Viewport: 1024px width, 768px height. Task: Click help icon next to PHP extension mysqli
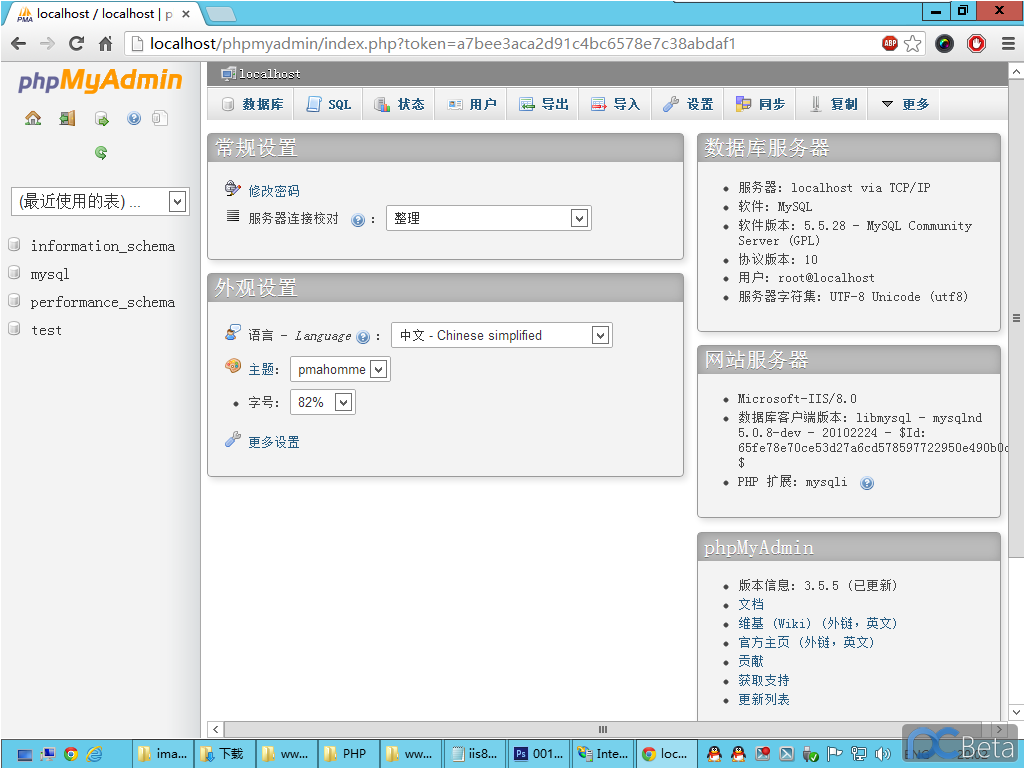pos(867,483)
